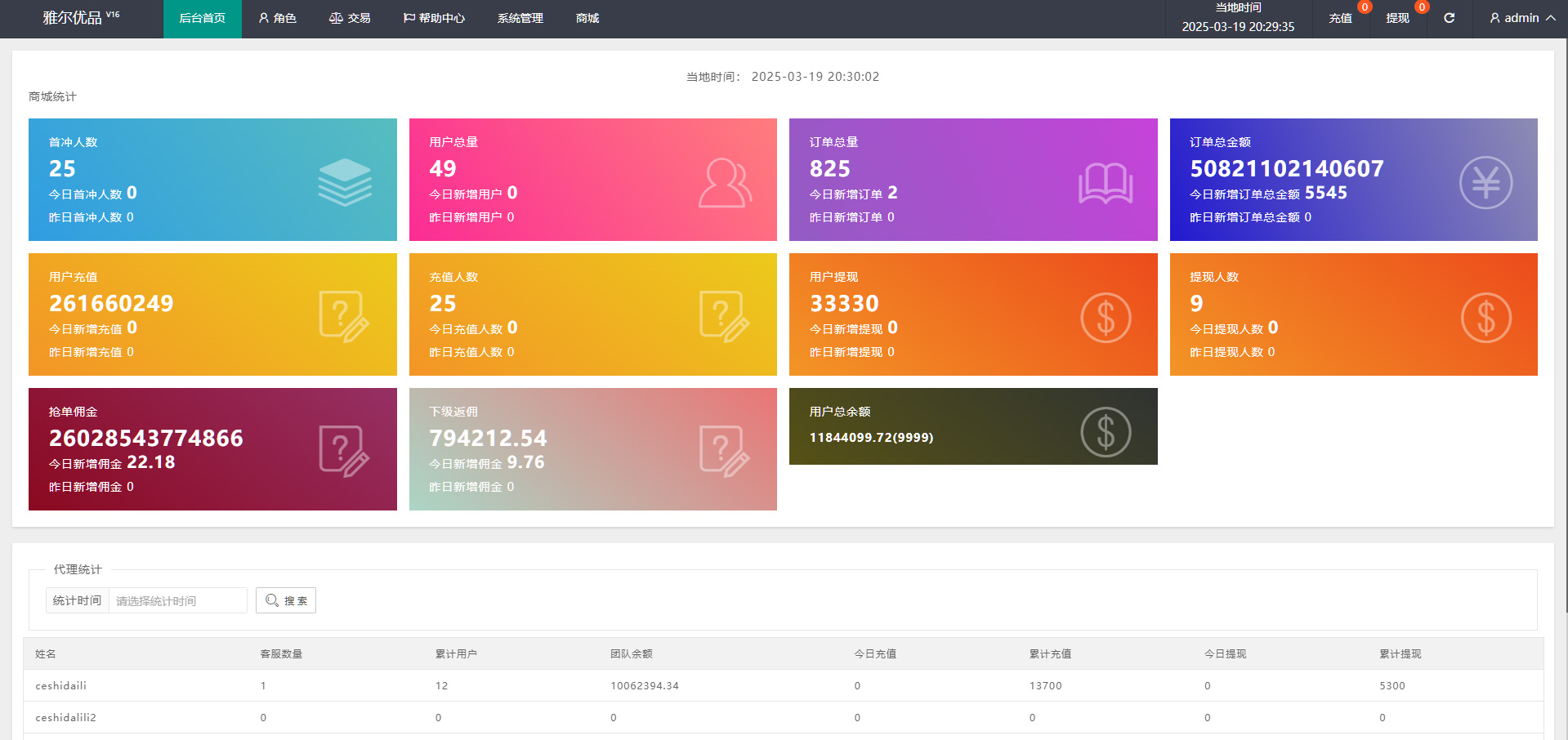Open the 系统管理 menu
1568x740 pixels.
520,18
